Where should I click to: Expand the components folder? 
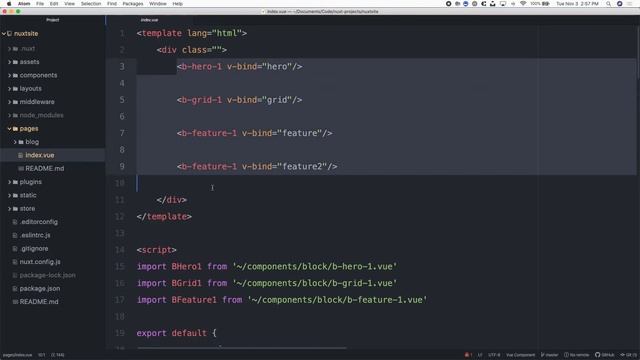9,76
